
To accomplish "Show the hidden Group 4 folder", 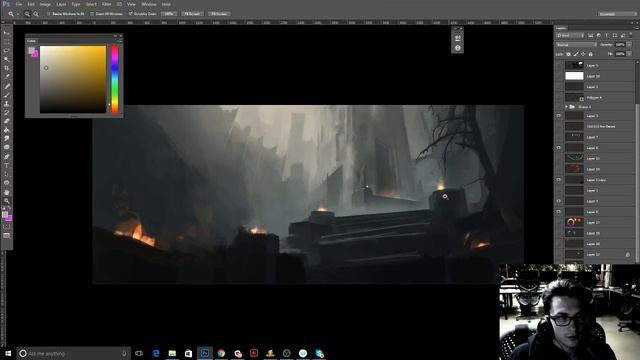I will coord(559,107).
